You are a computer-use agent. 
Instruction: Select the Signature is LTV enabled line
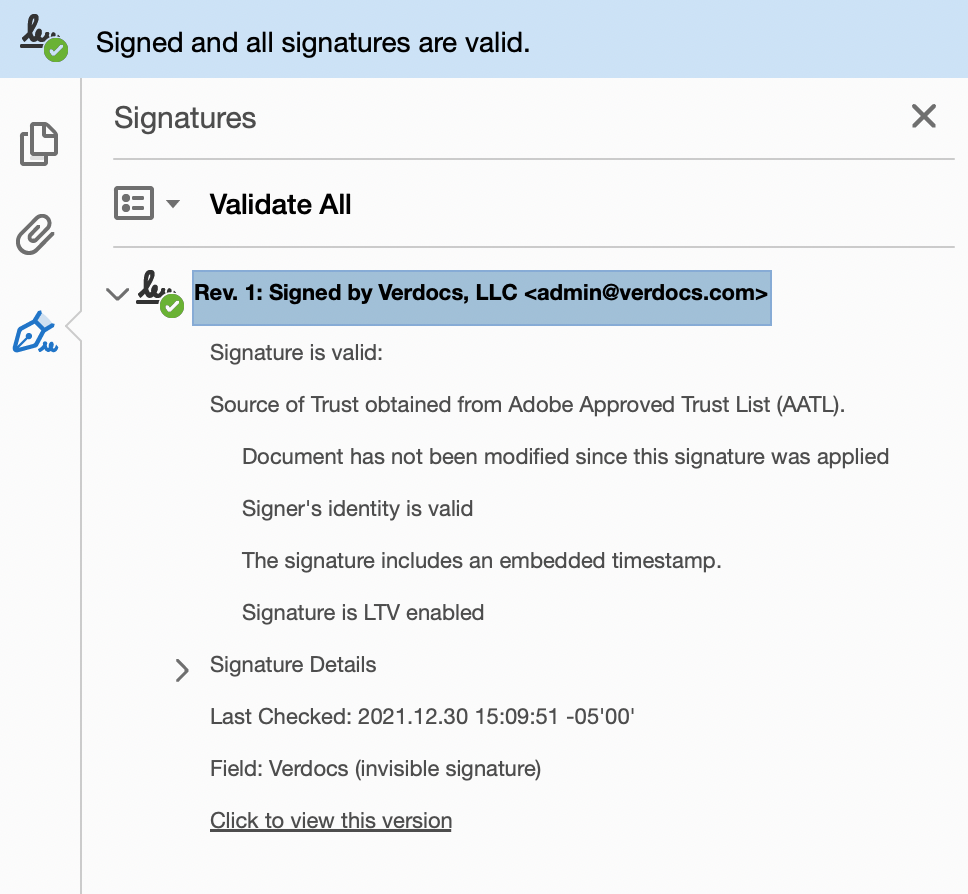[x=363, y=612]
